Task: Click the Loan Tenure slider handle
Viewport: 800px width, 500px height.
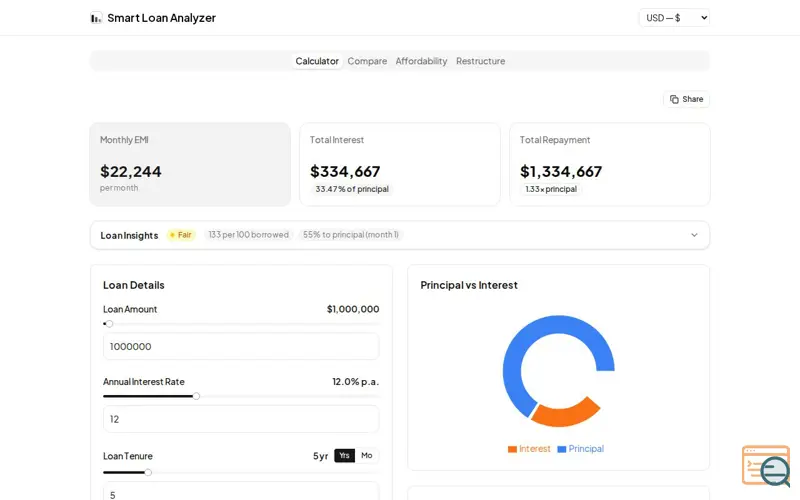Action: (148, 472)
